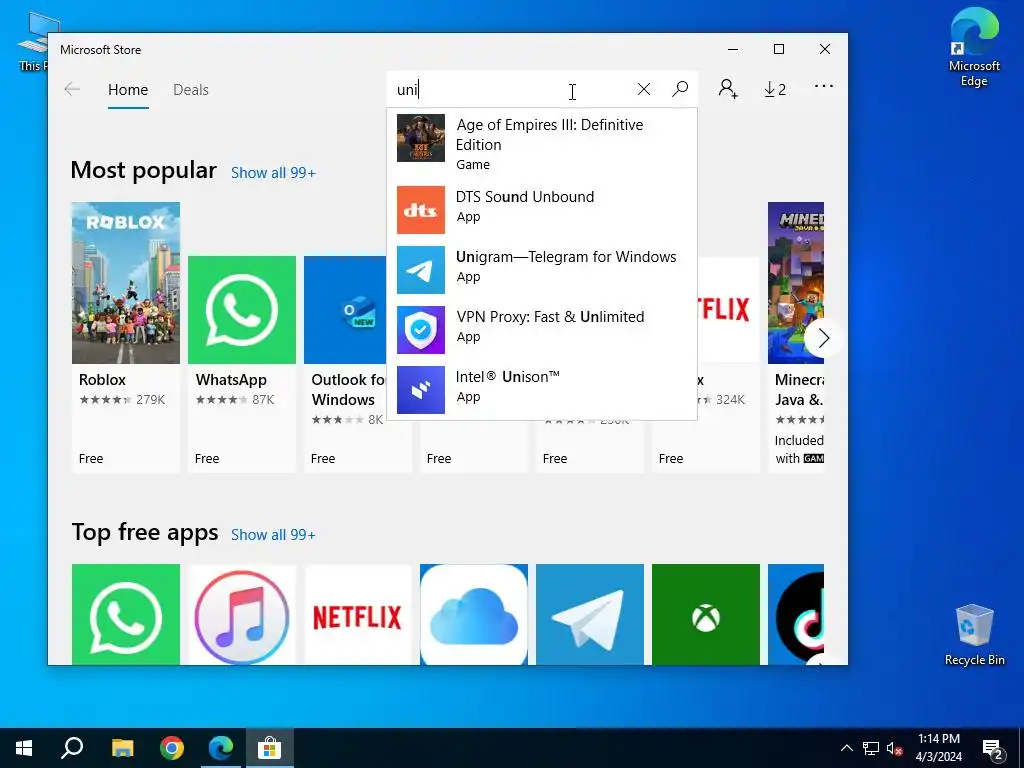The image size is (1024, 768).
Task: Open Xbox icon in Top free apps
Action: (x=706, y=615)
